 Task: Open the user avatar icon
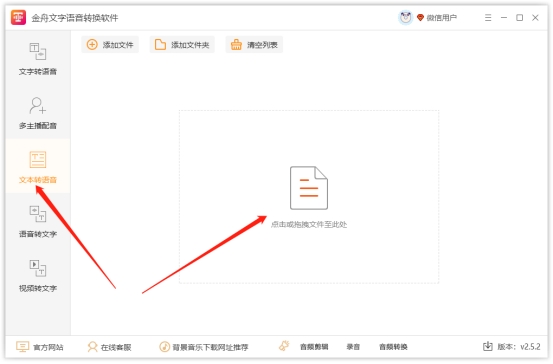click(x=406, y=17)
